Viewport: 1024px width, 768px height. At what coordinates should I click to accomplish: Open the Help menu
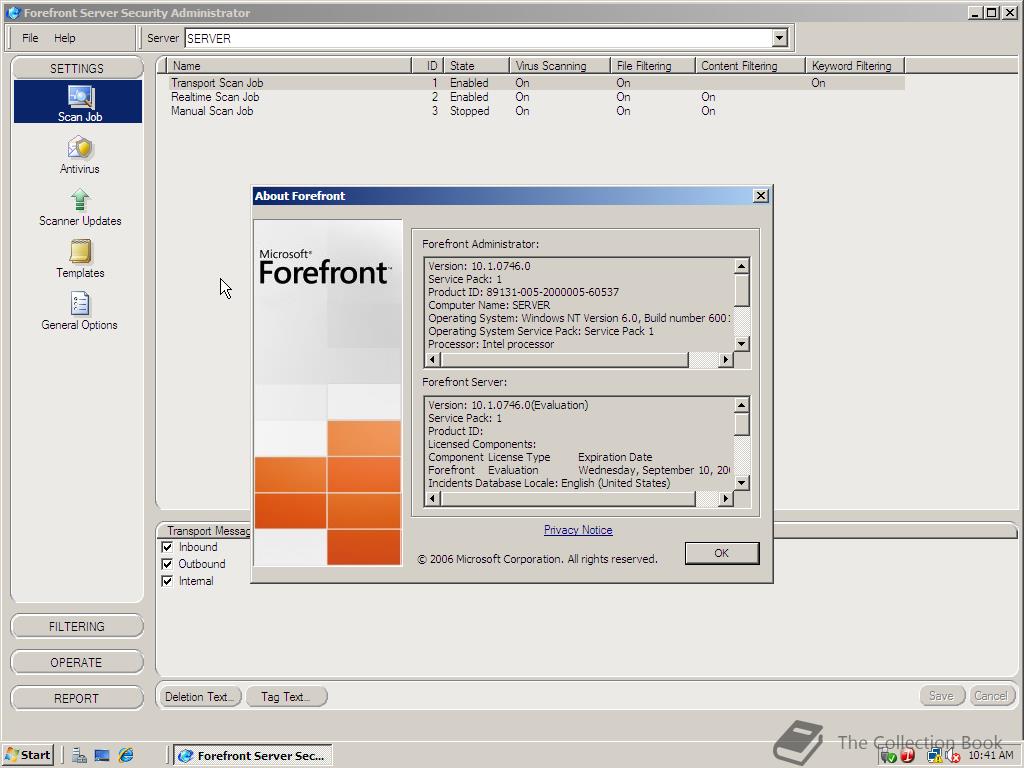click(x=65, y=38)
